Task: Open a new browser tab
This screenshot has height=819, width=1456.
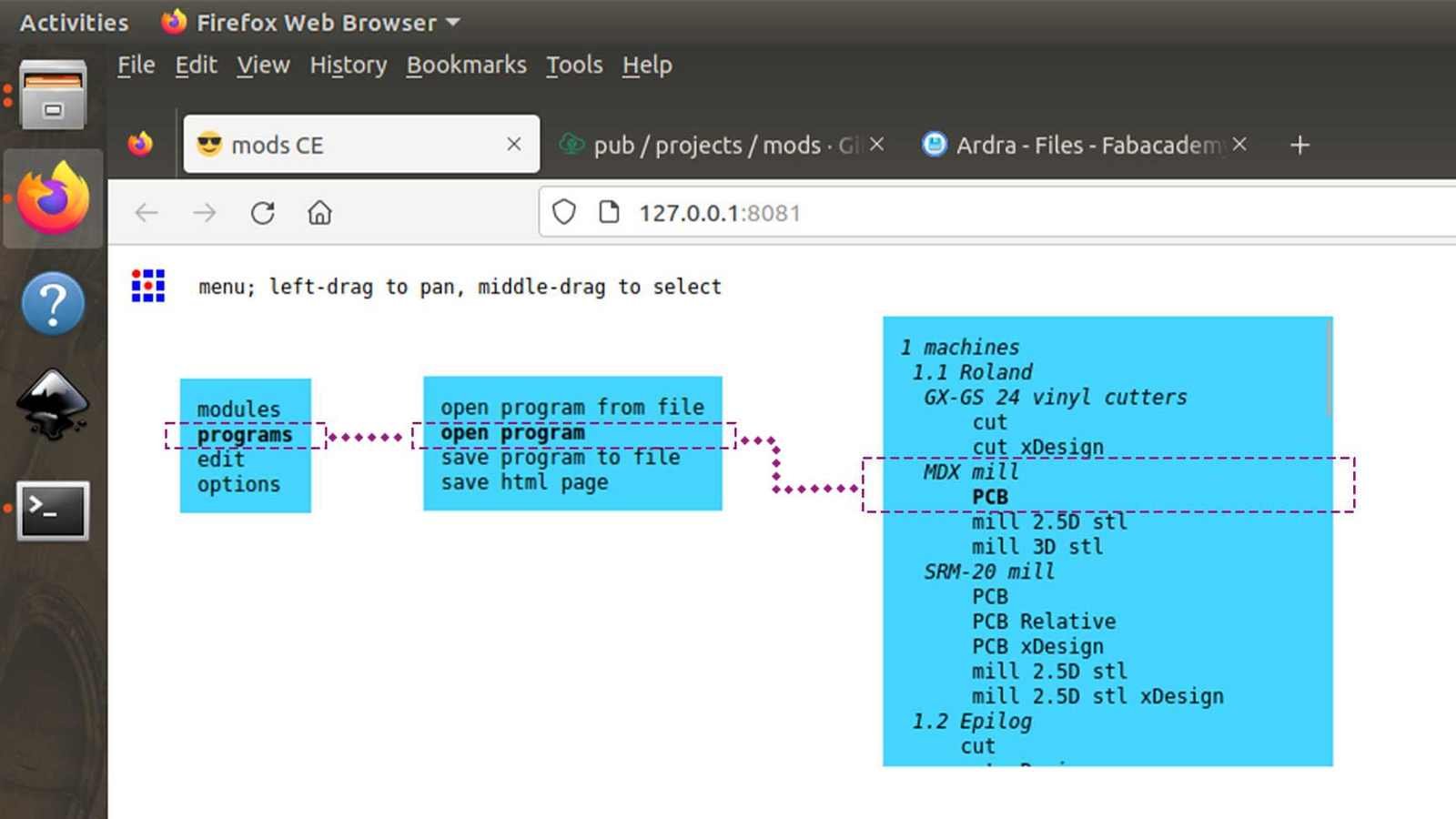Action: click(1299, 145)
